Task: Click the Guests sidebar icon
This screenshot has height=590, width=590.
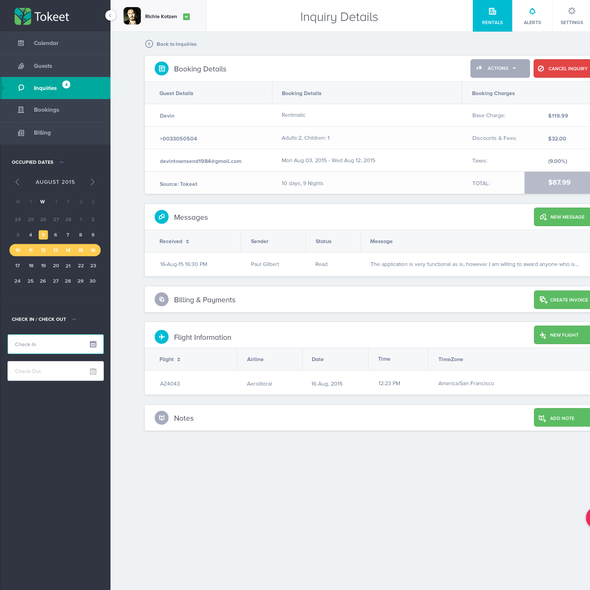Action: 21,66
